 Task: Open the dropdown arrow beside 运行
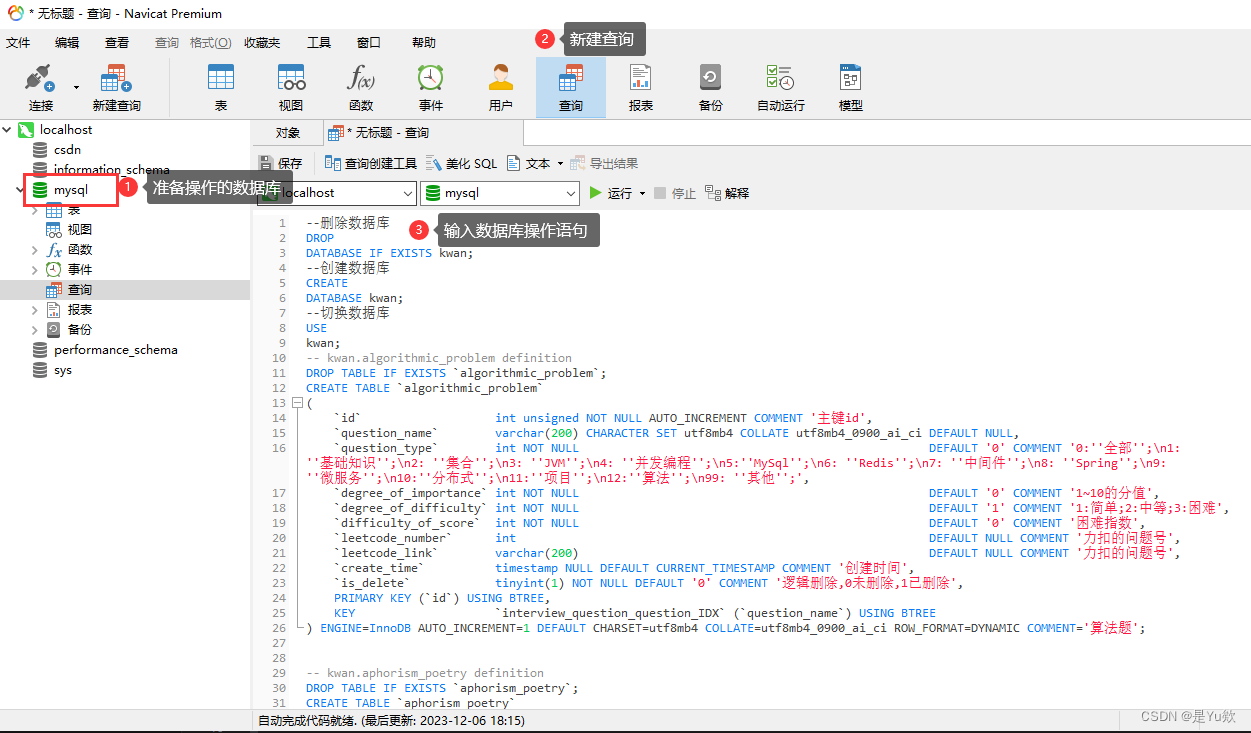[x=642, y=194]
